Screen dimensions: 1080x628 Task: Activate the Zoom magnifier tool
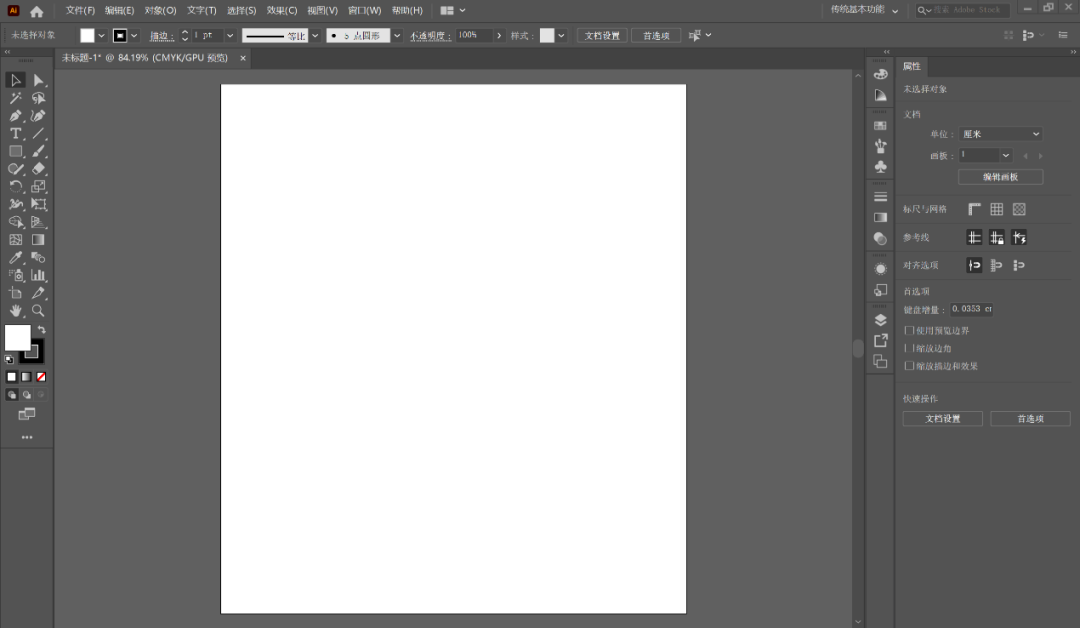pyautogui.click(x=38, y=311)
